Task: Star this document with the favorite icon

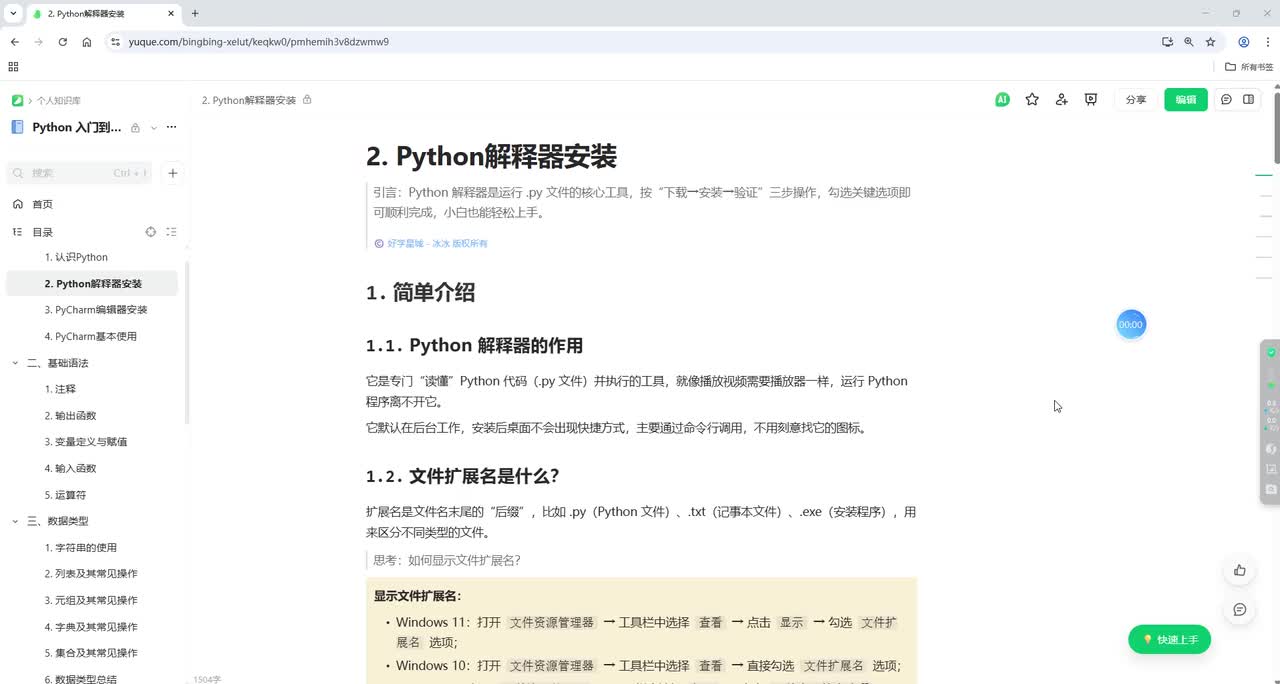Action: [x=1032, y=100]
